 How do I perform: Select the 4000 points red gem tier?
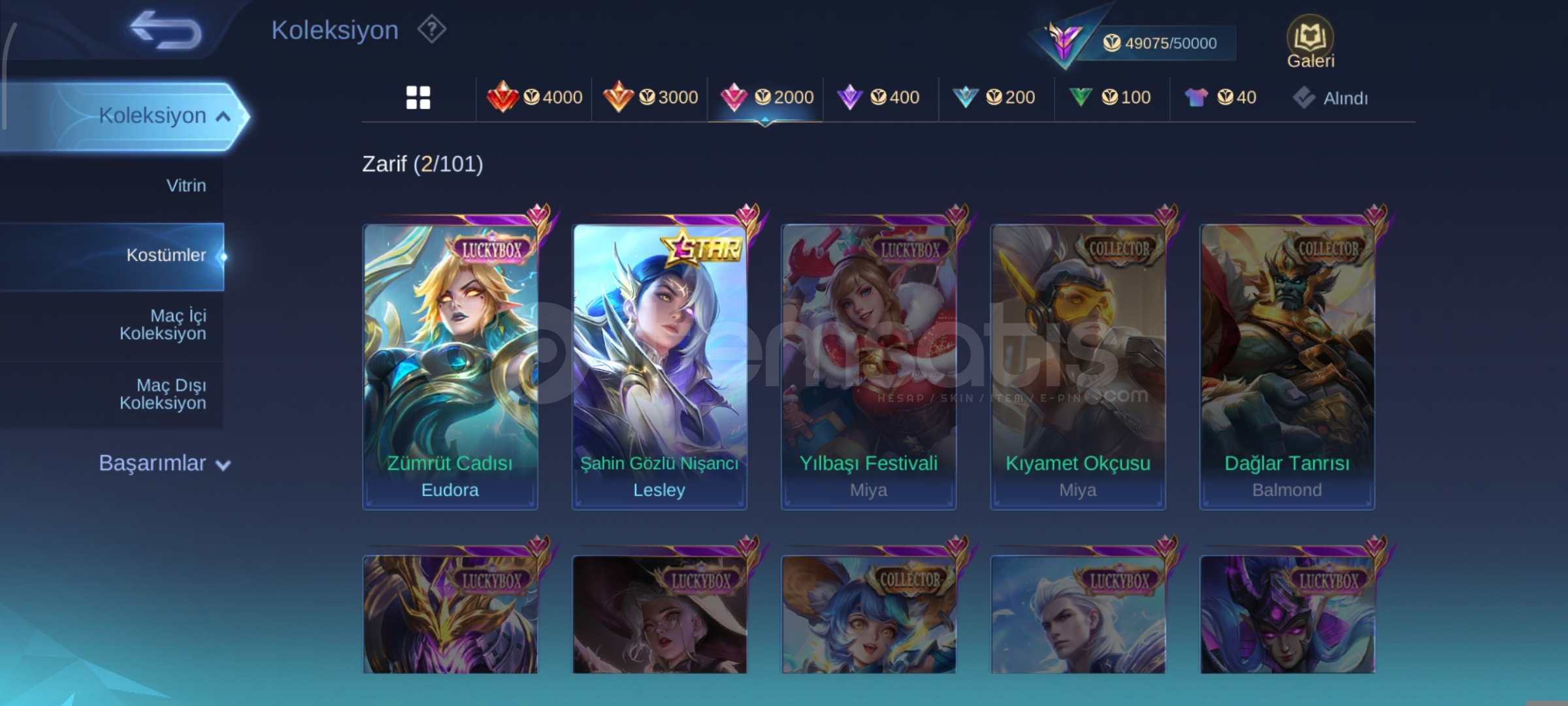point(534,97)
